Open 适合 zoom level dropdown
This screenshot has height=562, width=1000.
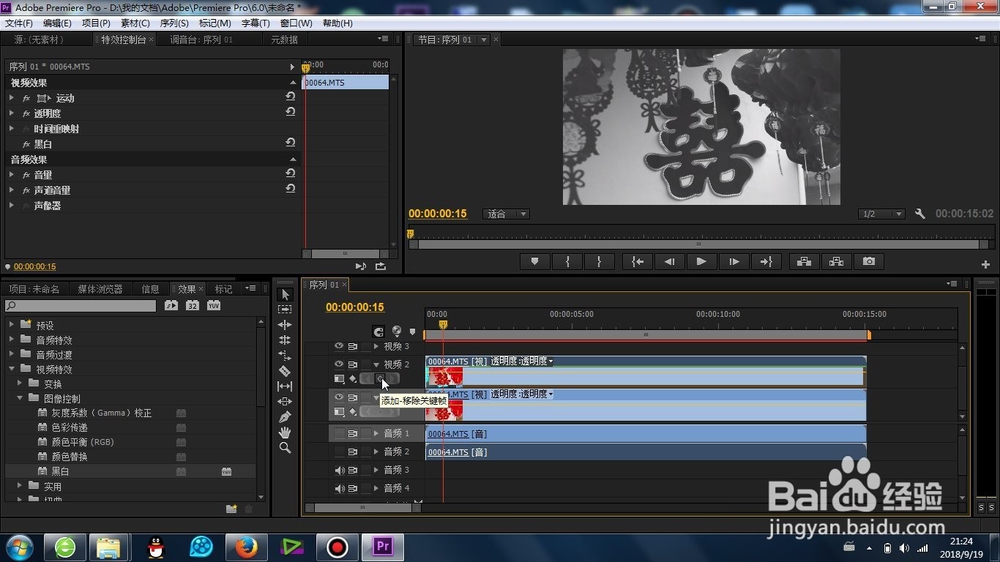506,214
